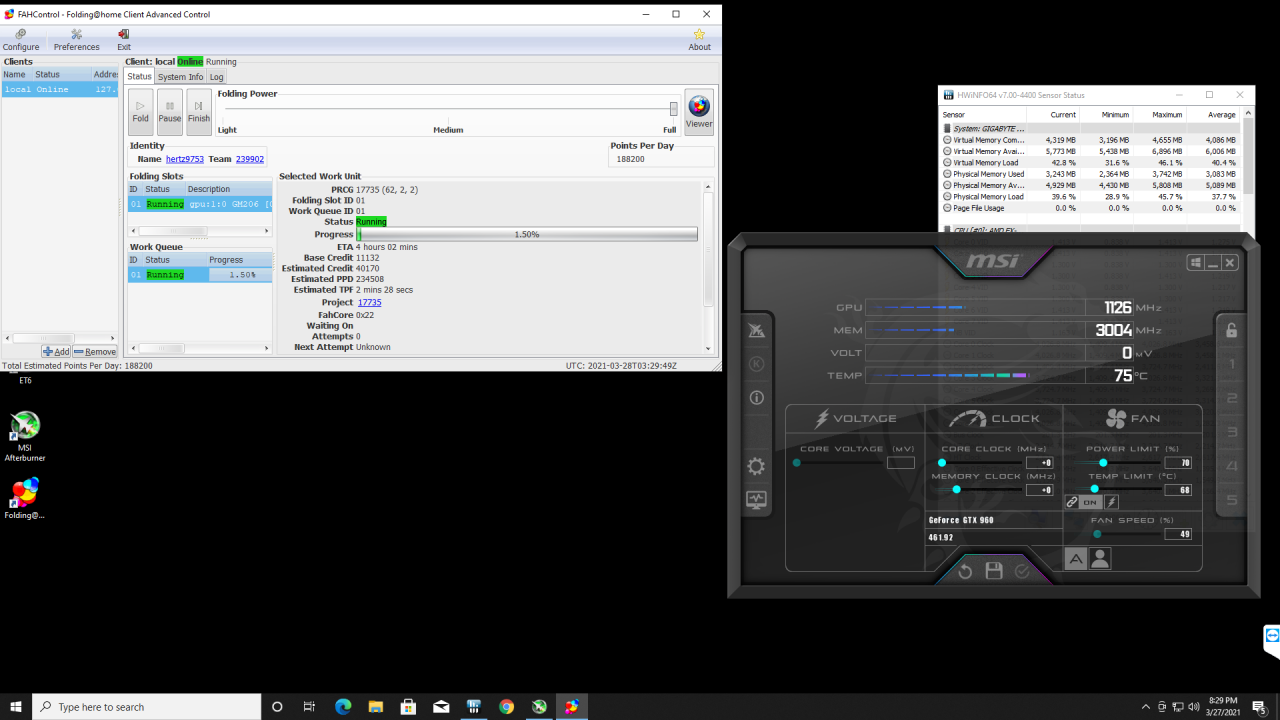Open the project 17735 link

tap(369, 302)
